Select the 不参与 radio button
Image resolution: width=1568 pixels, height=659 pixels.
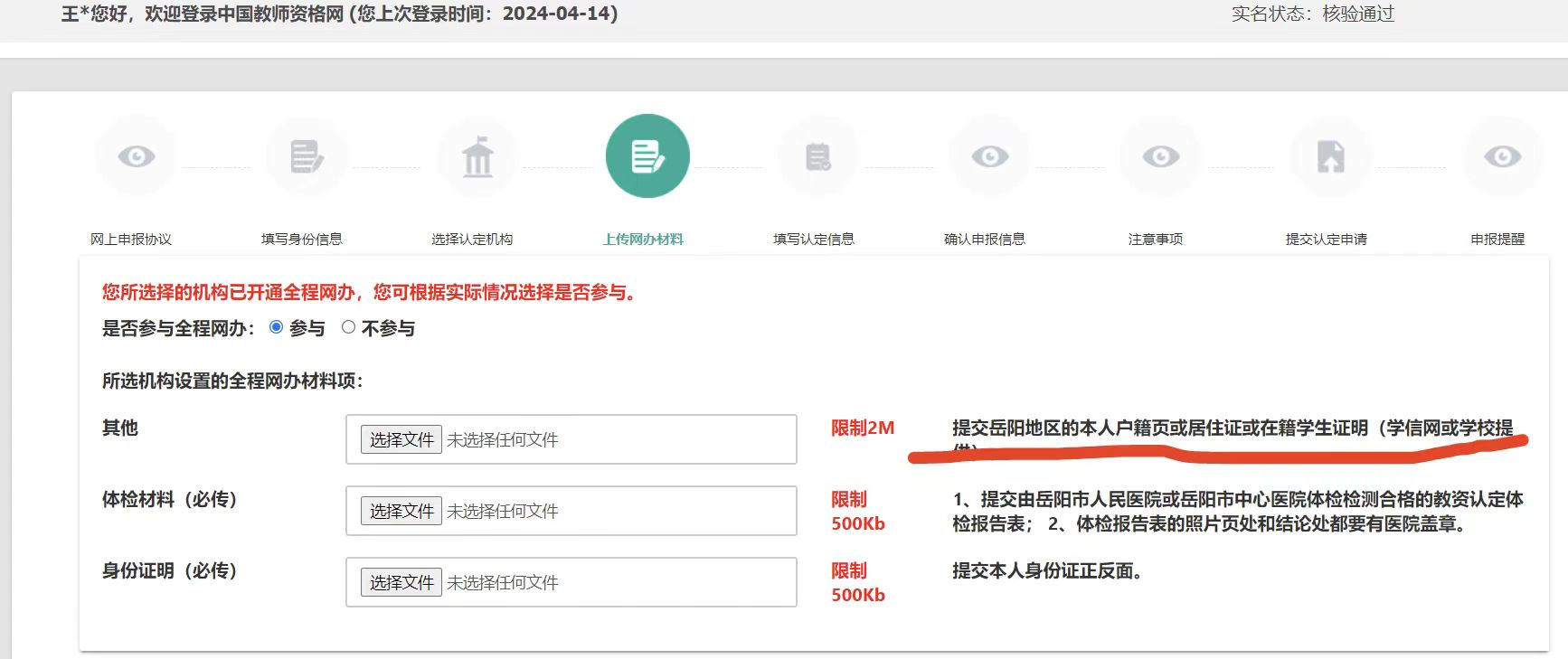348,327
